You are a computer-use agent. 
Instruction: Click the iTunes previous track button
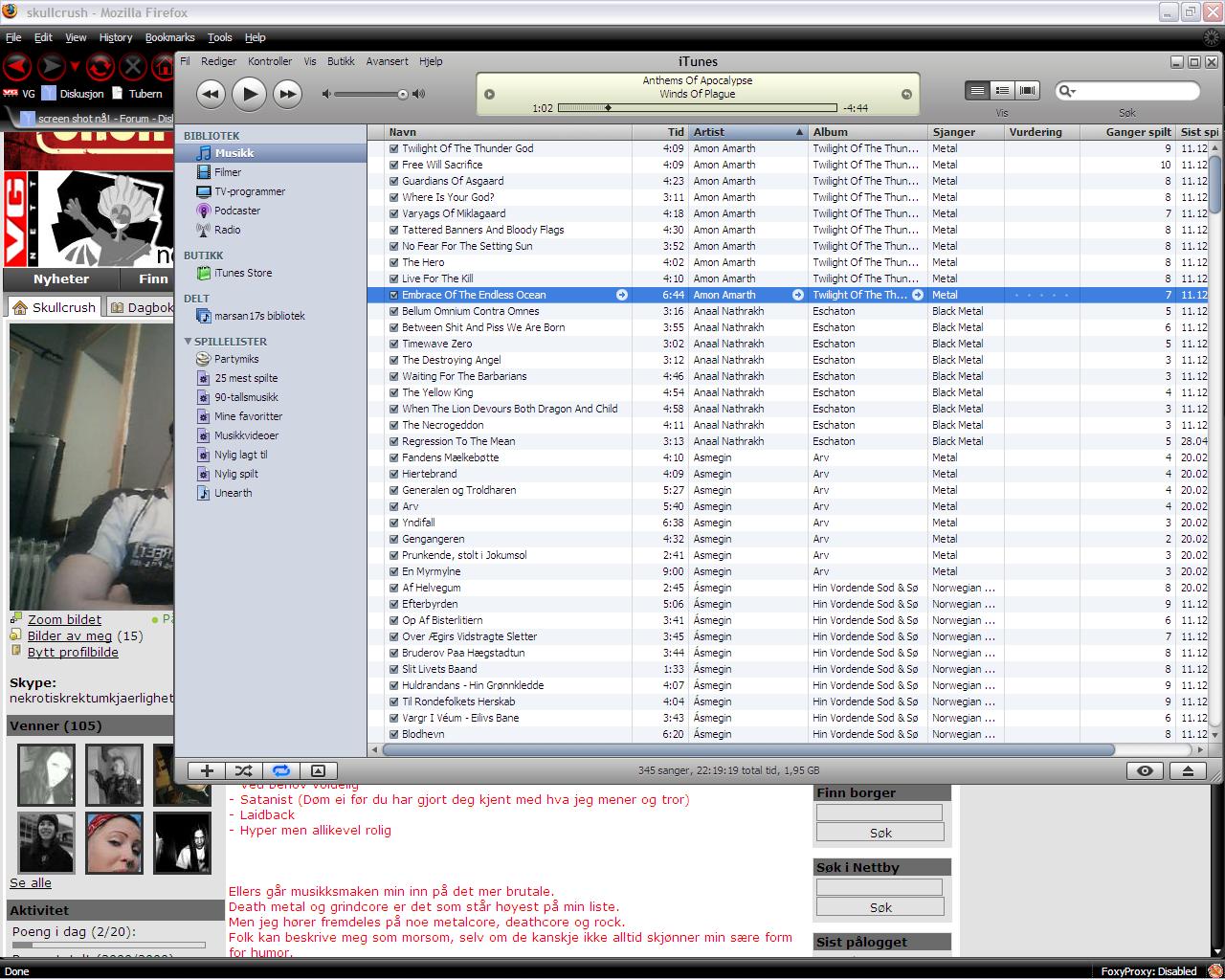[x=211, y=94]
